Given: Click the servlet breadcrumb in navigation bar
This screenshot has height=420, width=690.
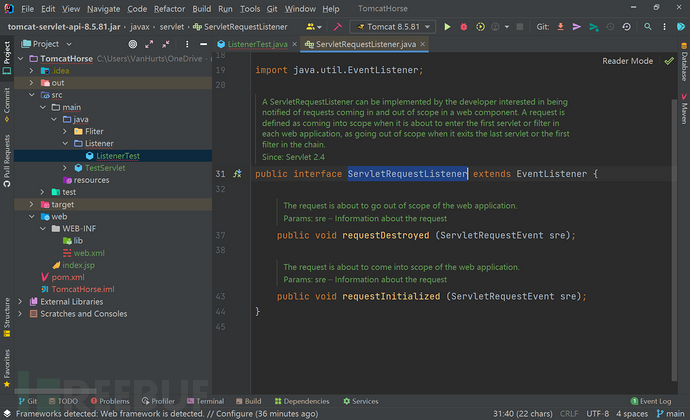Looking at the screenshot, I should coord(172,27).
